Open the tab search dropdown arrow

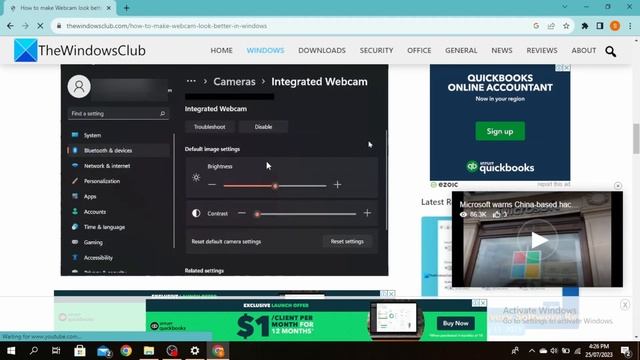(564, 7)
